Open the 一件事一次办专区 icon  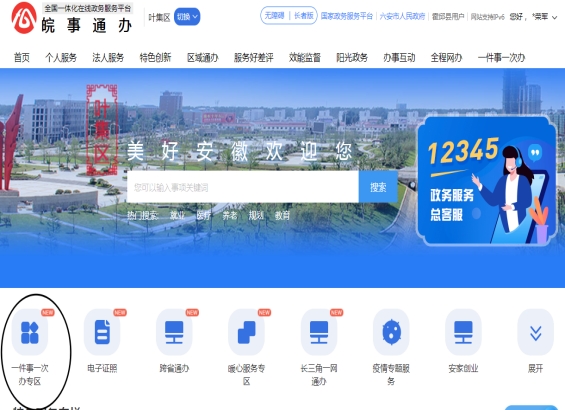tap(30, 332)
